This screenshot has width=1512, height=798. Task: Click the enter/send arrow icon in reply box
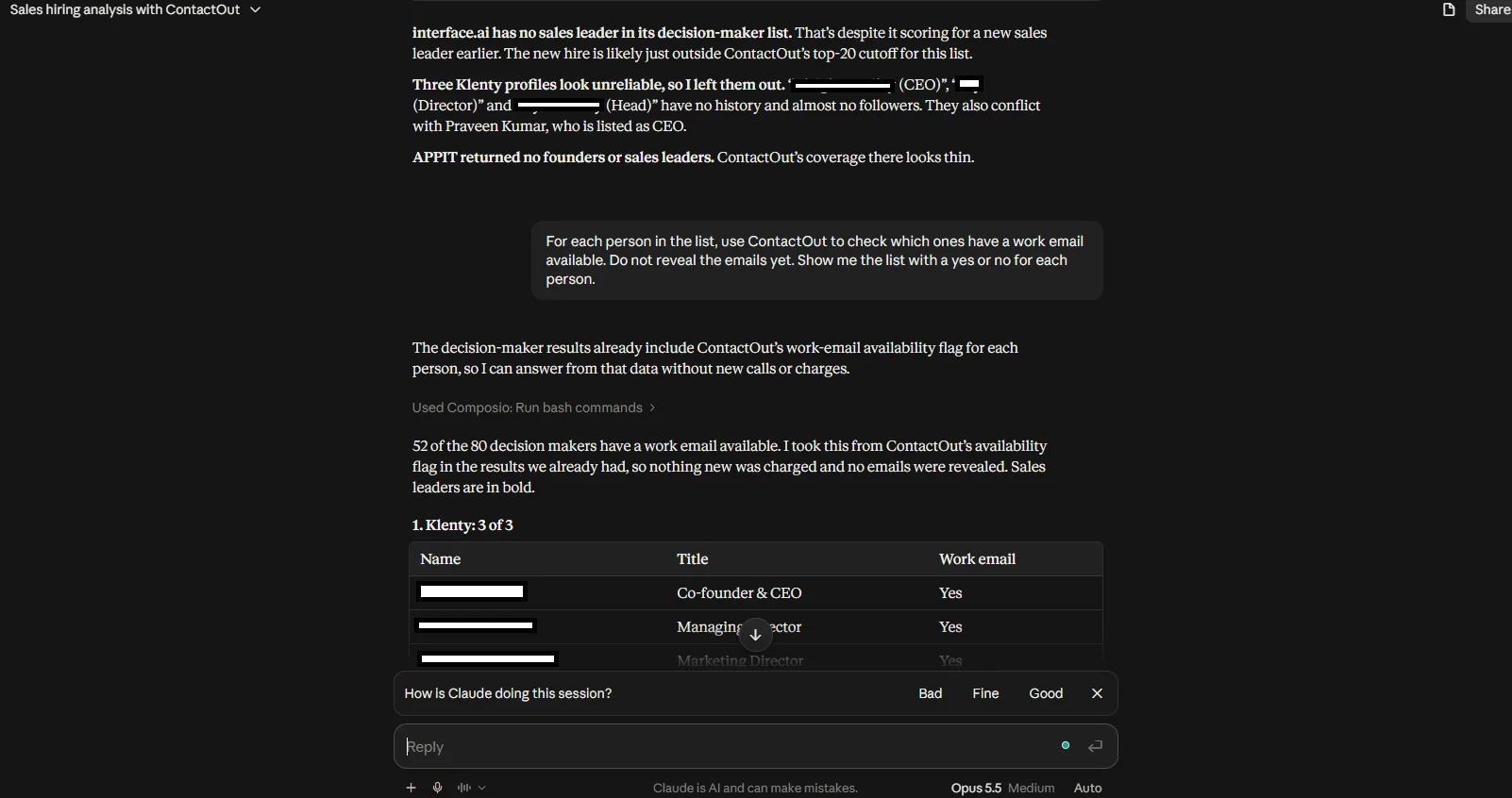click(1095, 746)
